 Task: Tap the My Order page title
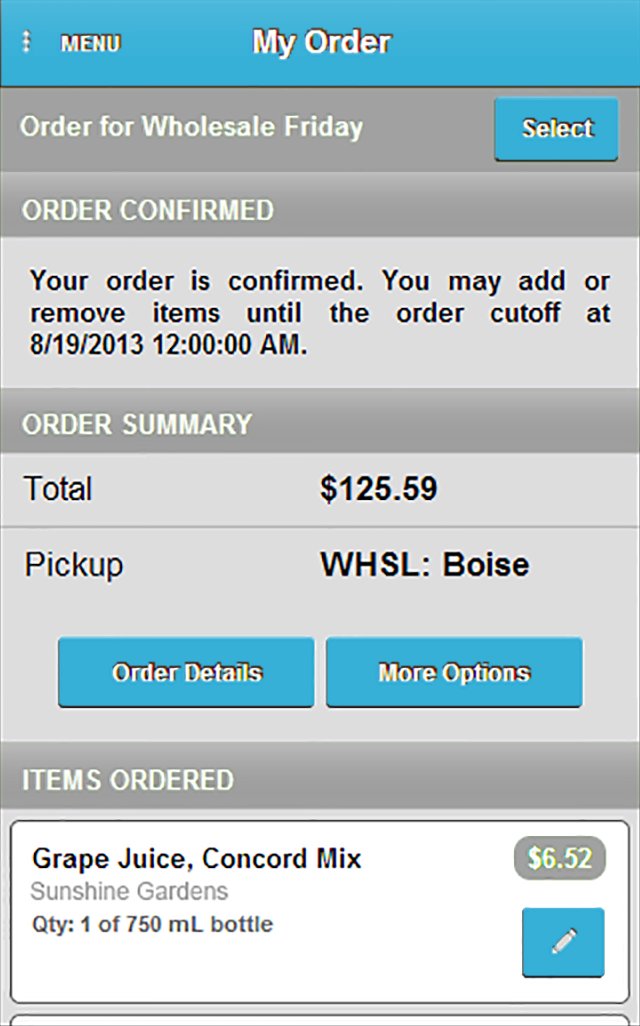click(321, 42)
